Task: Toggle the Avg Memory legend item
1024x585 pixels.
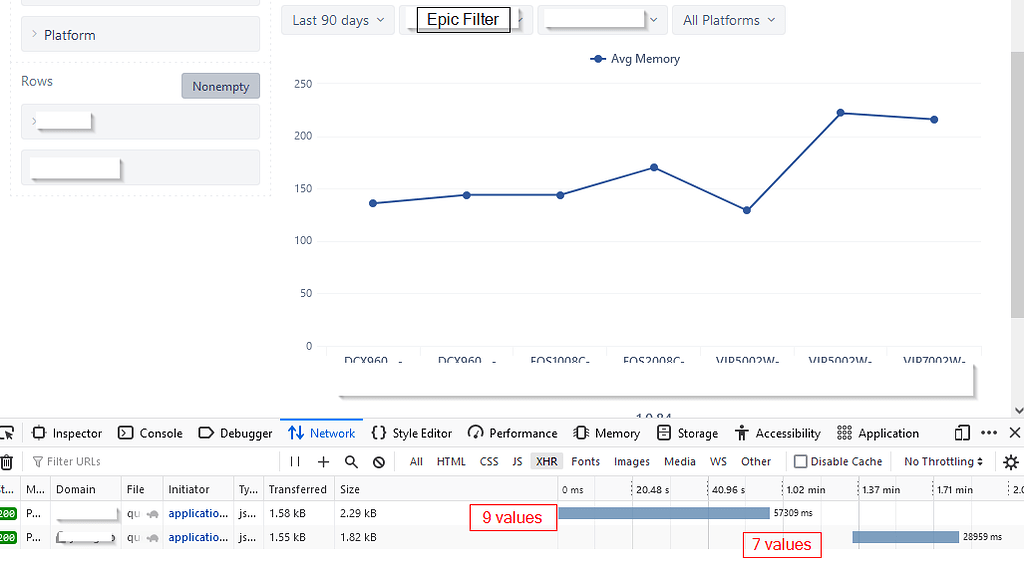Action: 634,59
